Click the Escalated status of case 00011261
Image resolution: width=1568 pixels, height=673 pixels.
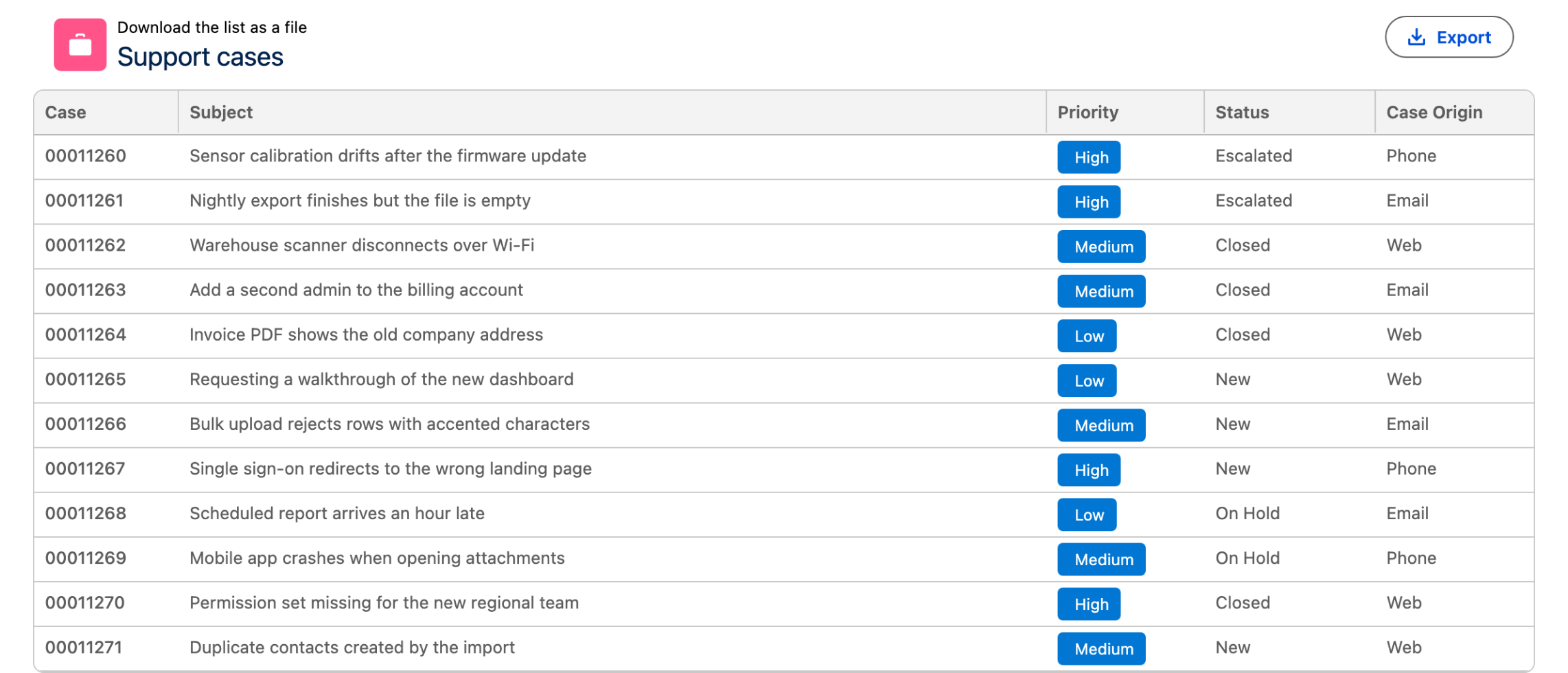1254,201
